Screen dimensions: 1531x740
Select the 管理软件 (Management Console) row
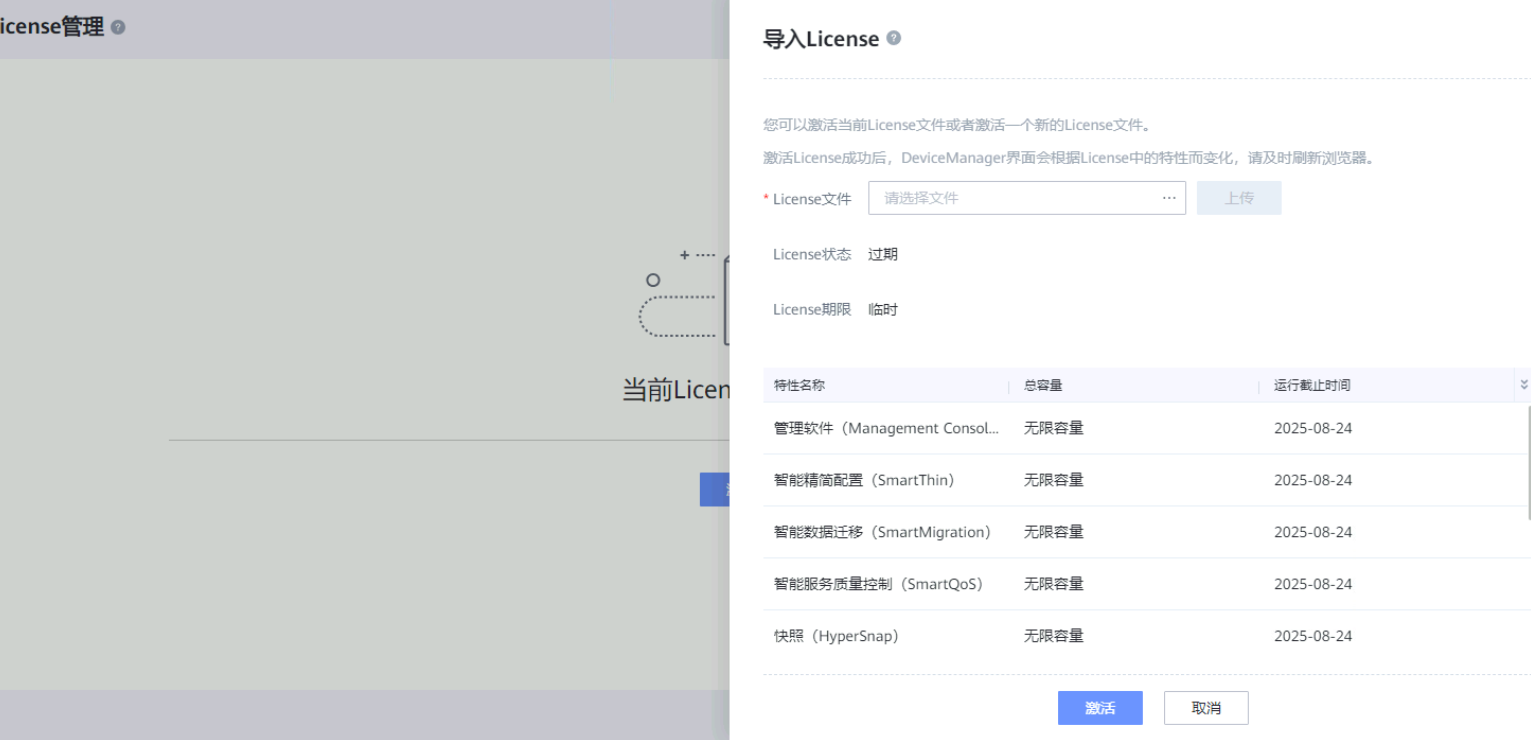point(886,428)
